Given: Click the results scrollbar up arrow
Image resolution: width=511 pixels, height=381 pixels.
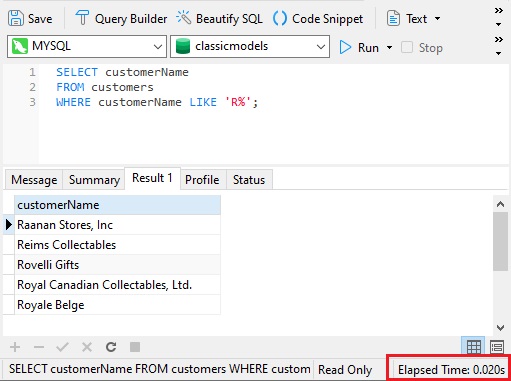Looking at the screenshot, I should click(x=500, y=204).
